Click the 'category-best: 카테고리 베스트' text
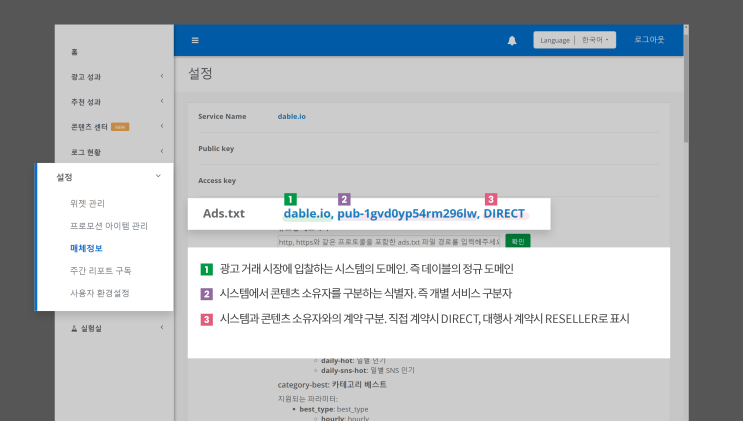The height and width of the screenshot is (421, 743). point(332,384)
